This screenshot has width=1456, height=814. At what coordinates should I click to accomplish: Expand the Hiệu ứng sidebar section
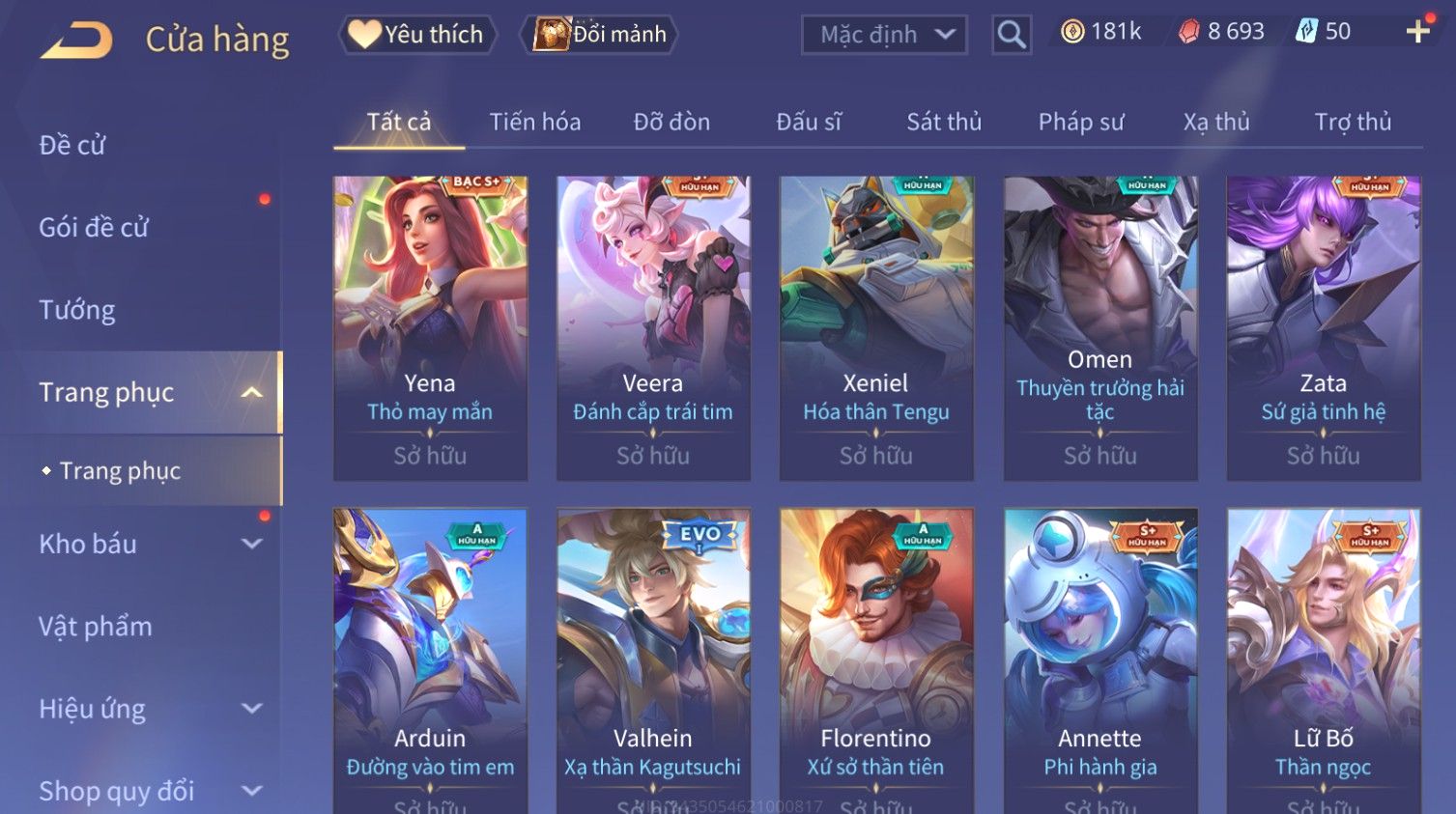pos(251,709)
